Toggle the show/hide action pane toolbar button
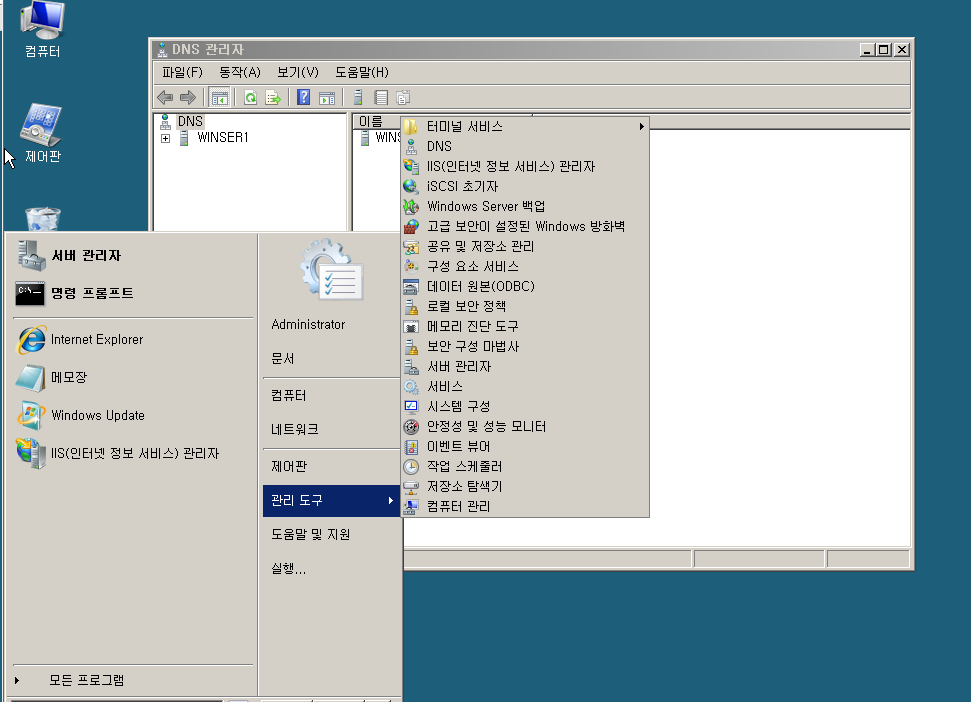The height and width of the screenshot is (702, 971). point(326,97)
